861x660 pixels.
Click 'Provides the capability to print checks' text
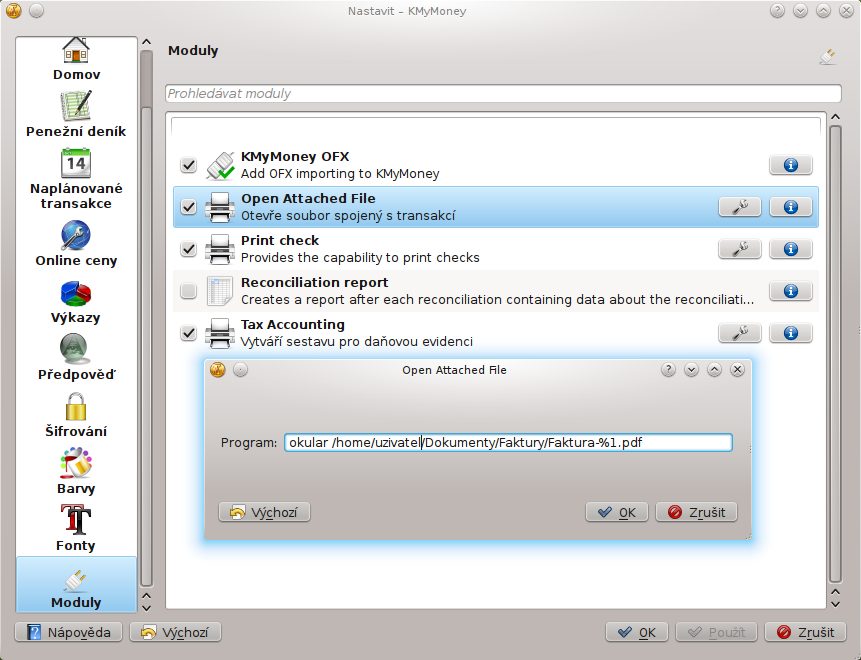point(360,258)
